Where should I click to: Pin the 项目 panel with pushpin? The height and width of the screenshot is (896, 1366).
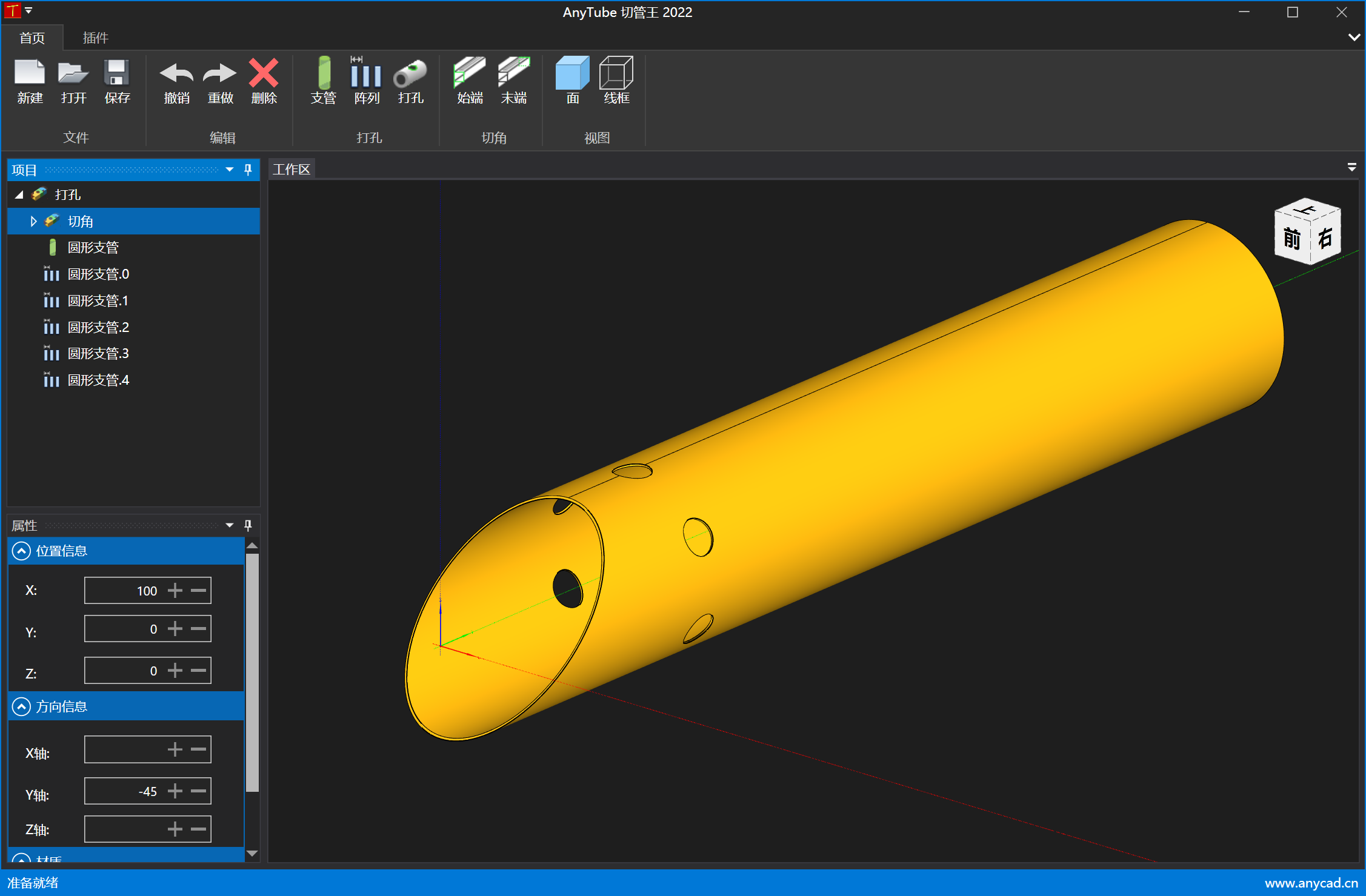coord(248,170)
